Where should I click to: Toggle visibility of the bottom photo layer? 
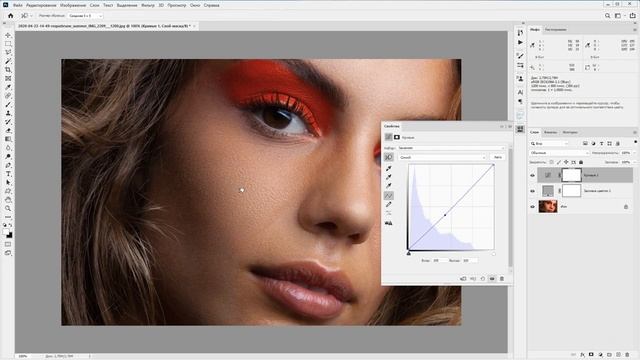coord(532,207)
